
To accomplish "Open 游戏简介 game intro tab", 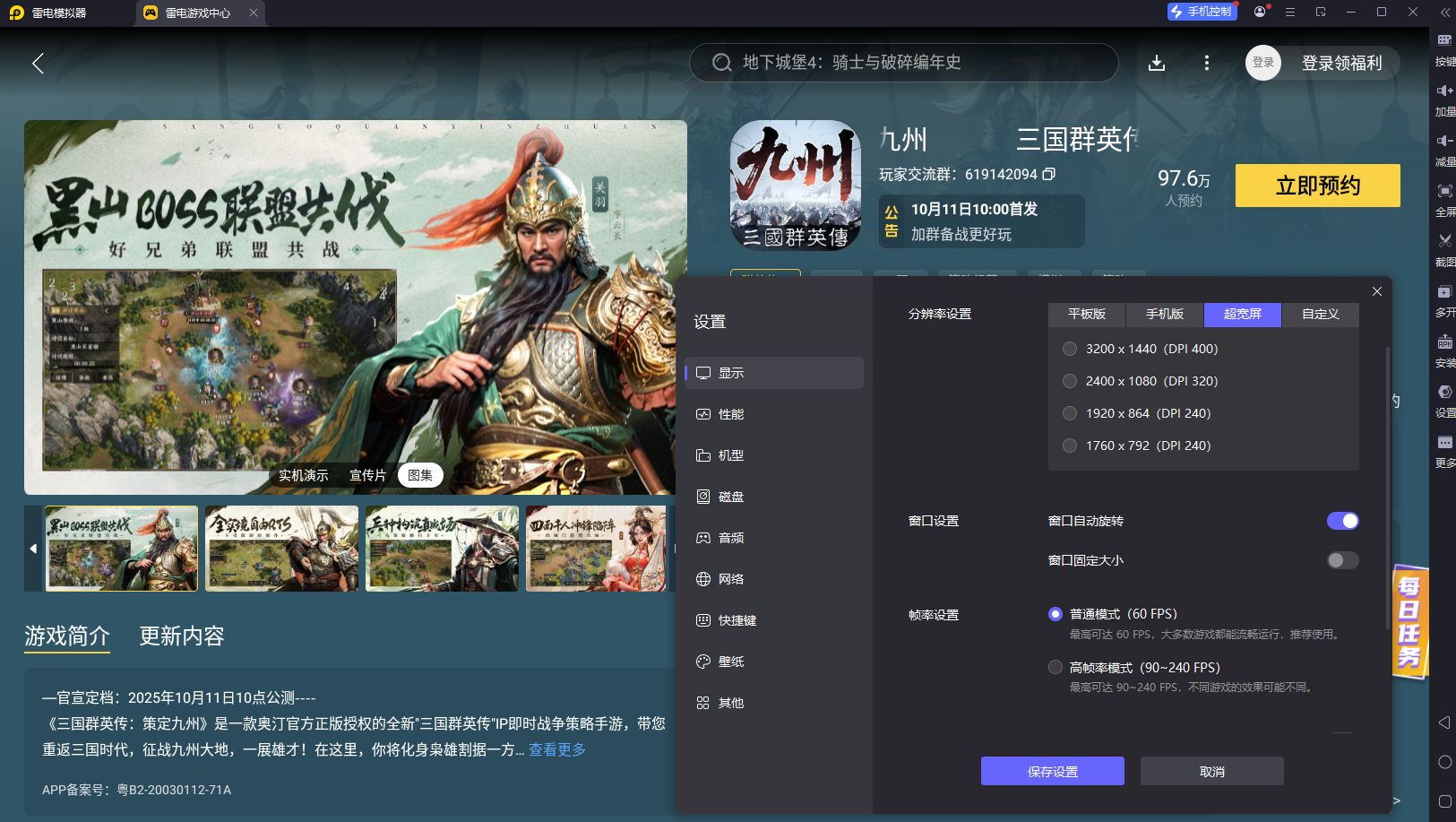I will tap(67, 636).
